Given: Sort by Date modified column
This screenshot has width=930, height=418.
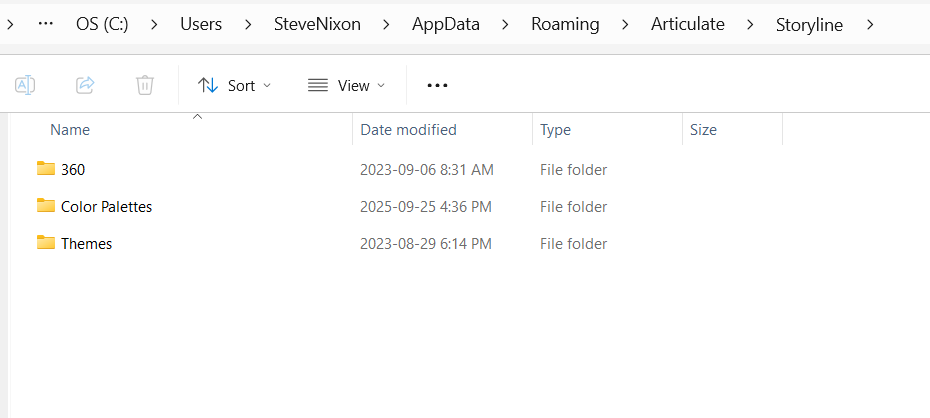Looking at the screenshot, I should pos(408,130).
